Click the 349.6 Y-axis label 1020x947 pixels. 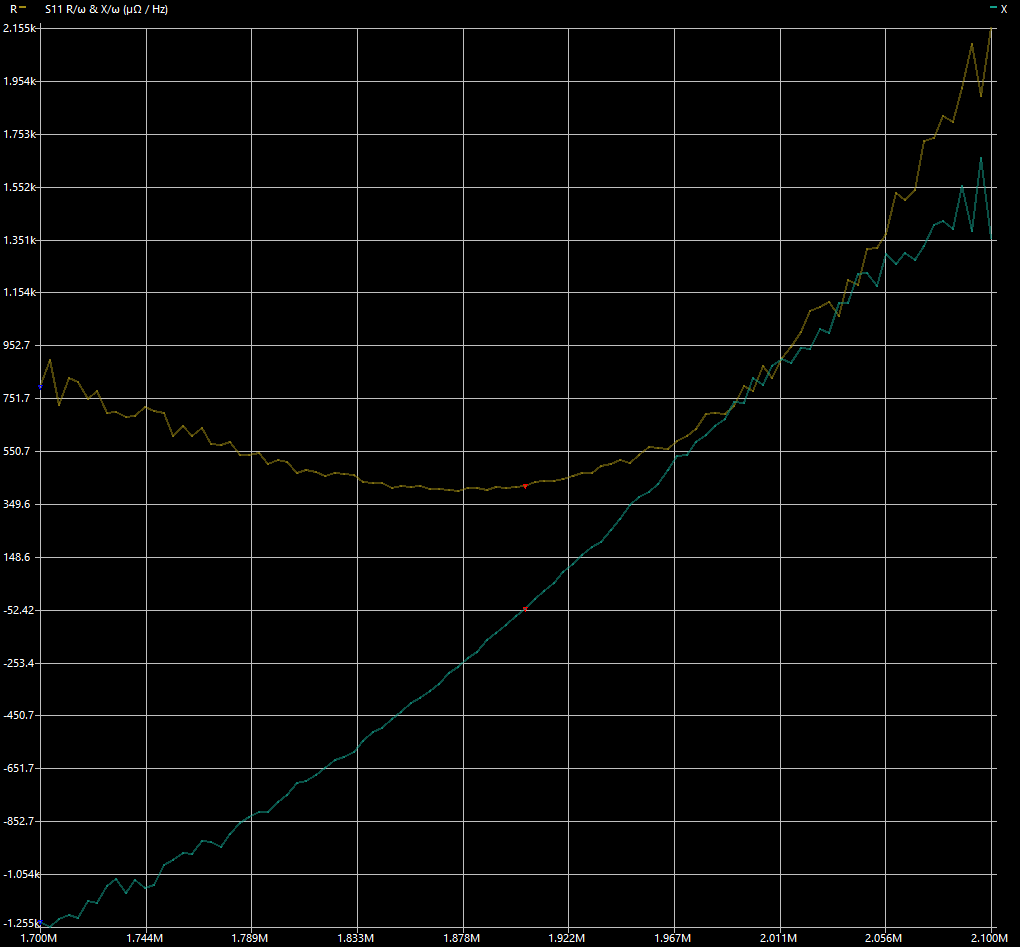20,504
